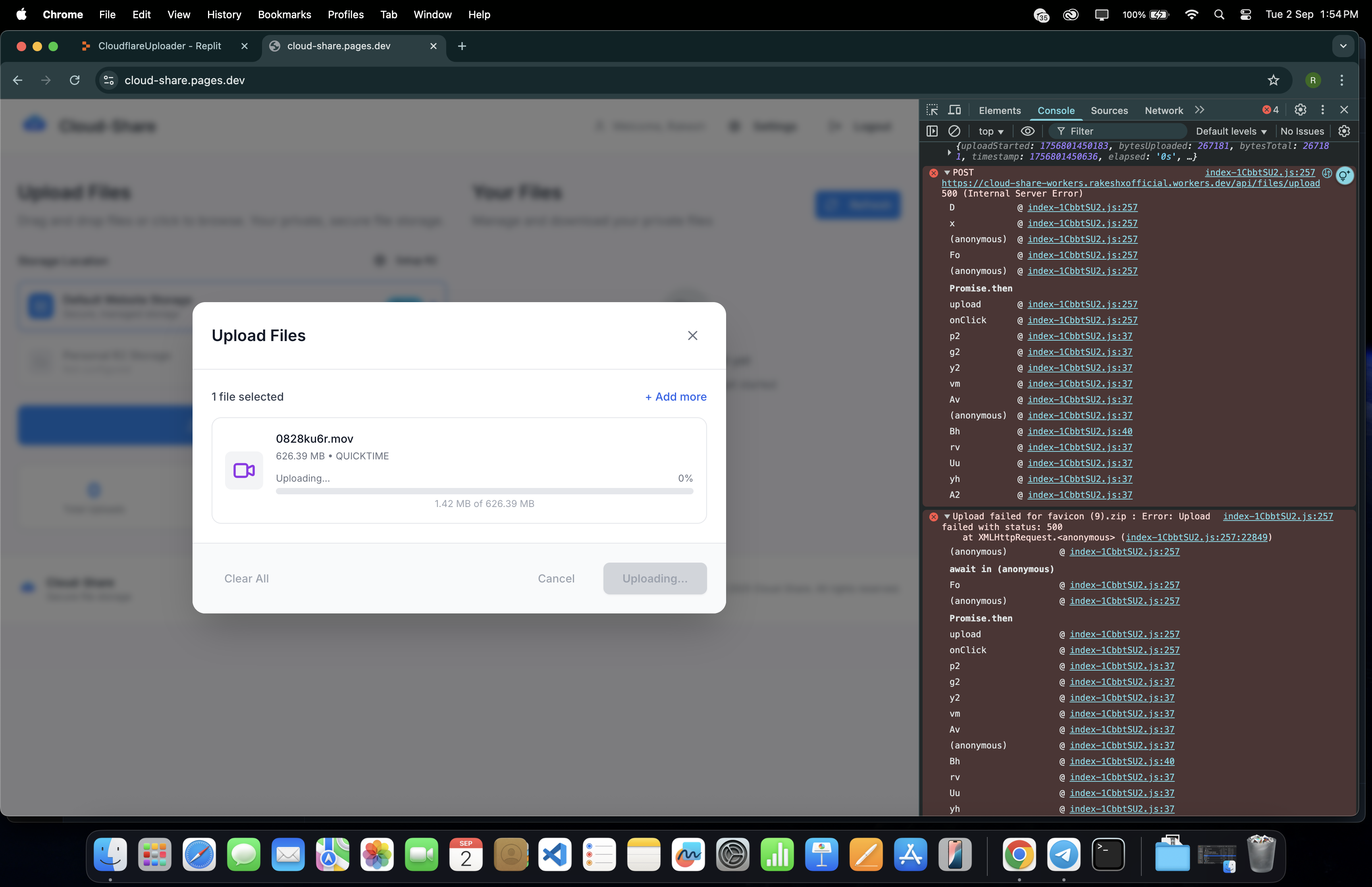The width and height of the screenshot is (1372, 887).
Task: Clear the console with the ban icon
Action: coord(954,131)
